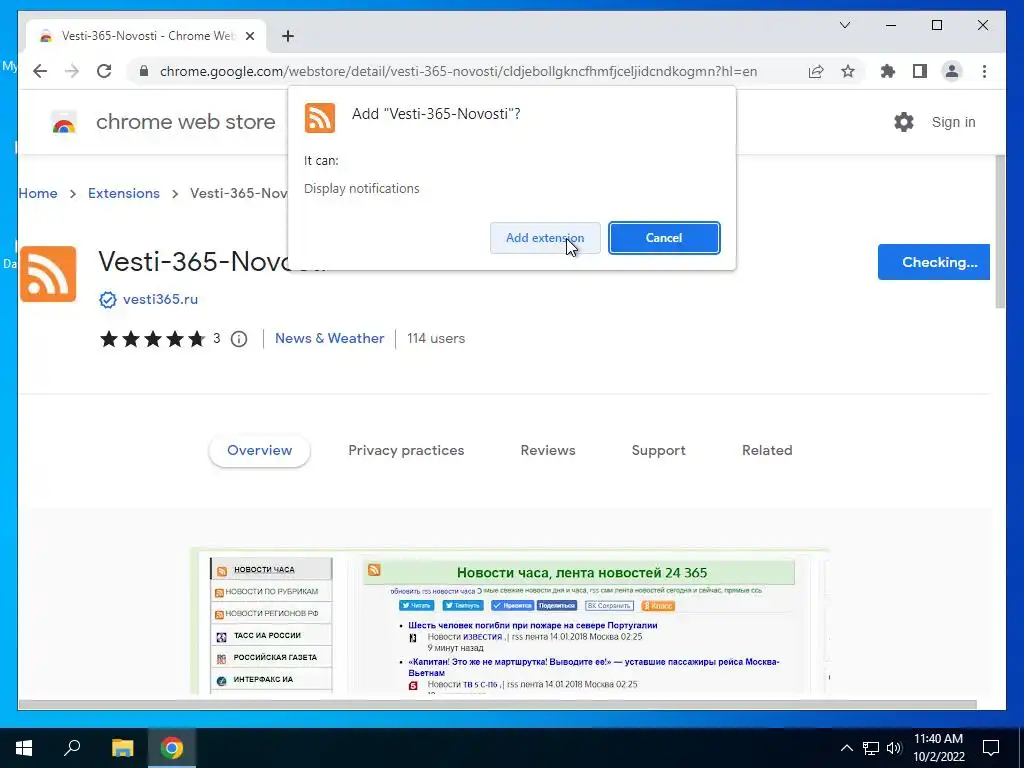
Task: Switch to the Privacy practices tab
Action: point(406,451)
